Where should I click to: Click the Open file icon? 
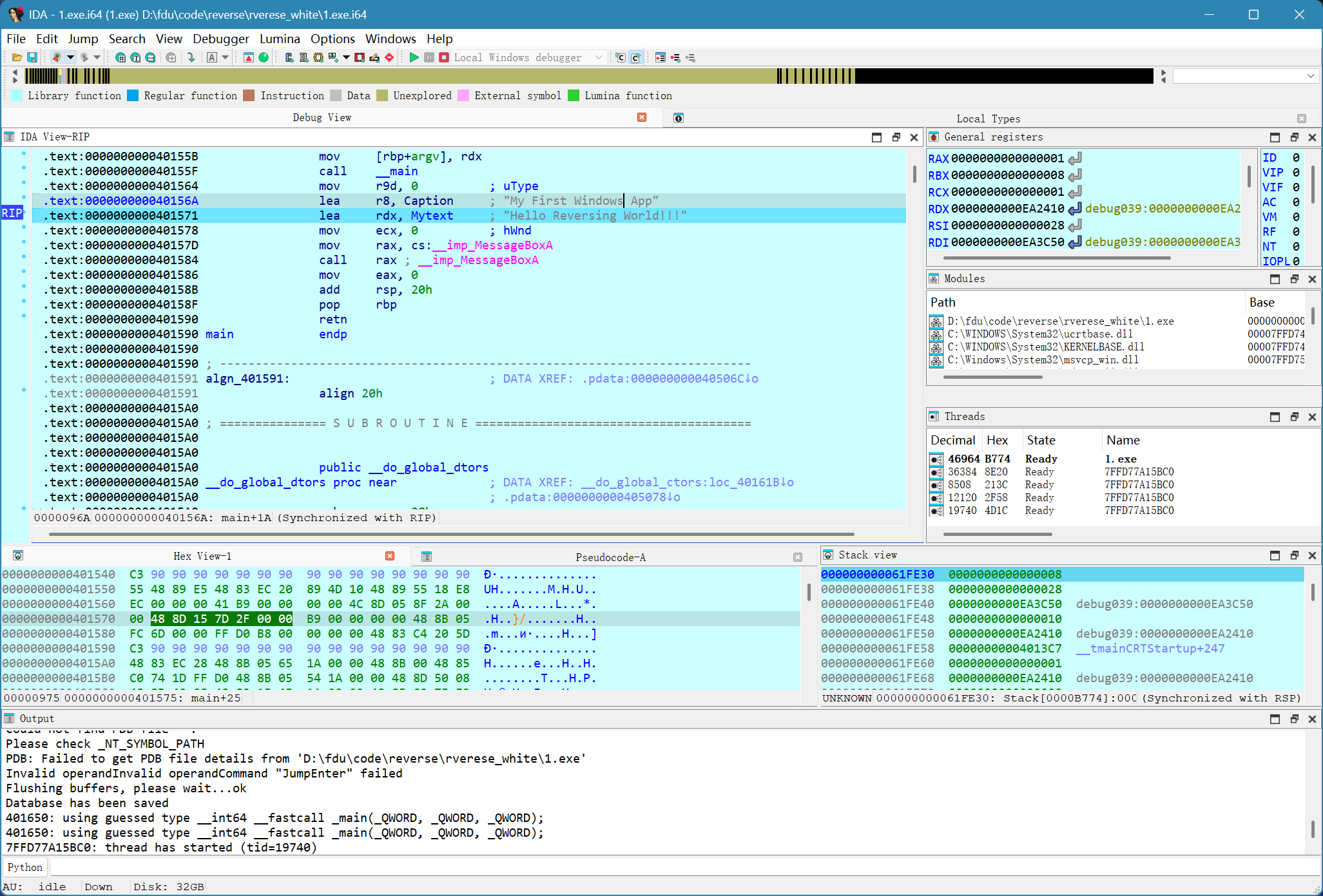pos(17,57)
